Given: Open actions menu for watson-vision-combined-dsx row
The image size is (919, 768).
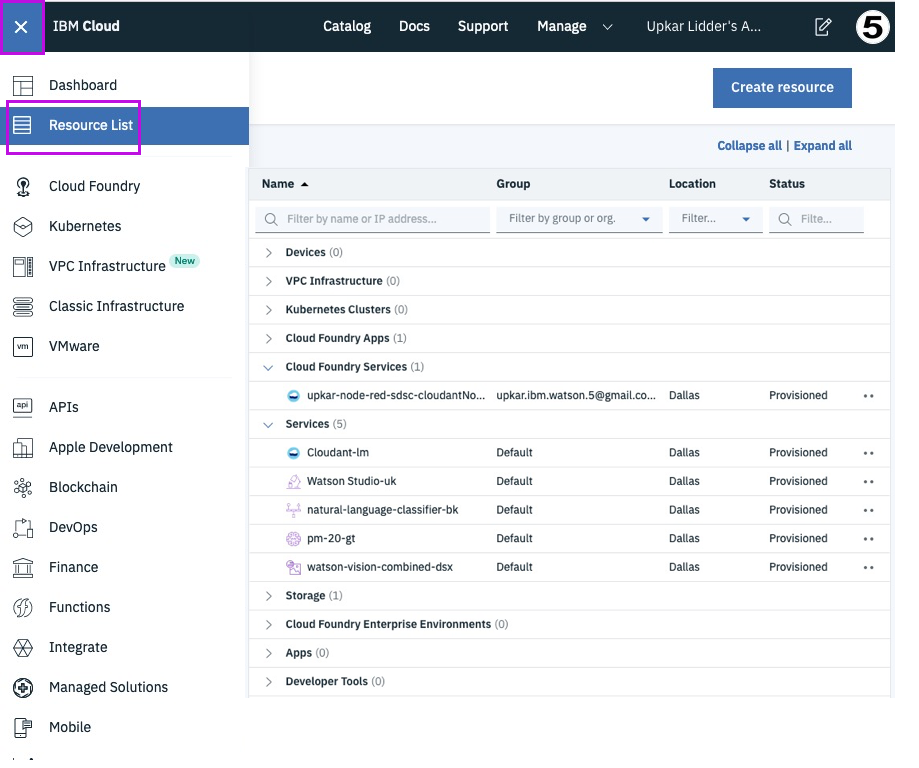Looking at the screenshot, I should pyautogui.click(x=869, y=567).
